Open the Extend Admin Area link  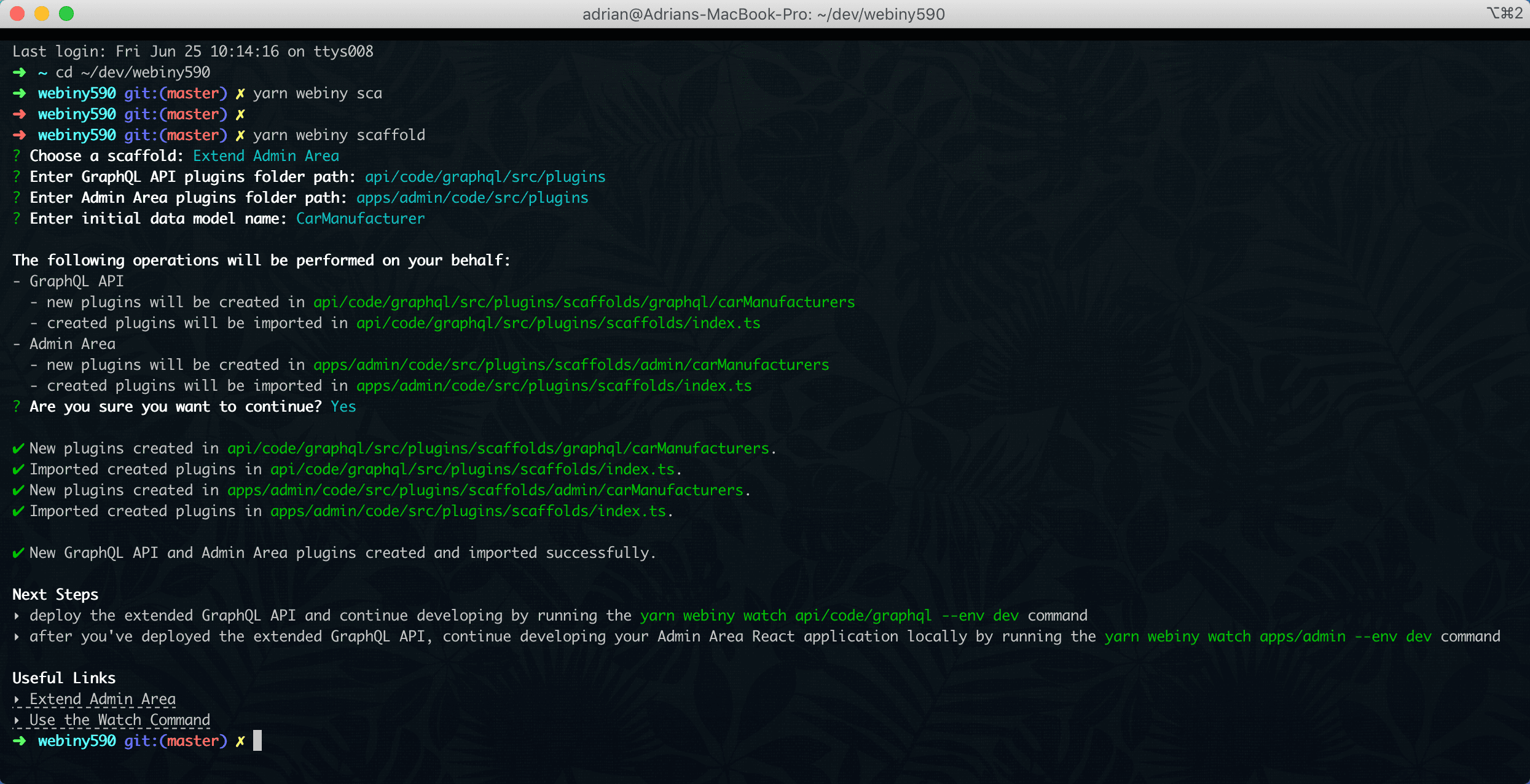pyautogui.click(x=102, y=699)
